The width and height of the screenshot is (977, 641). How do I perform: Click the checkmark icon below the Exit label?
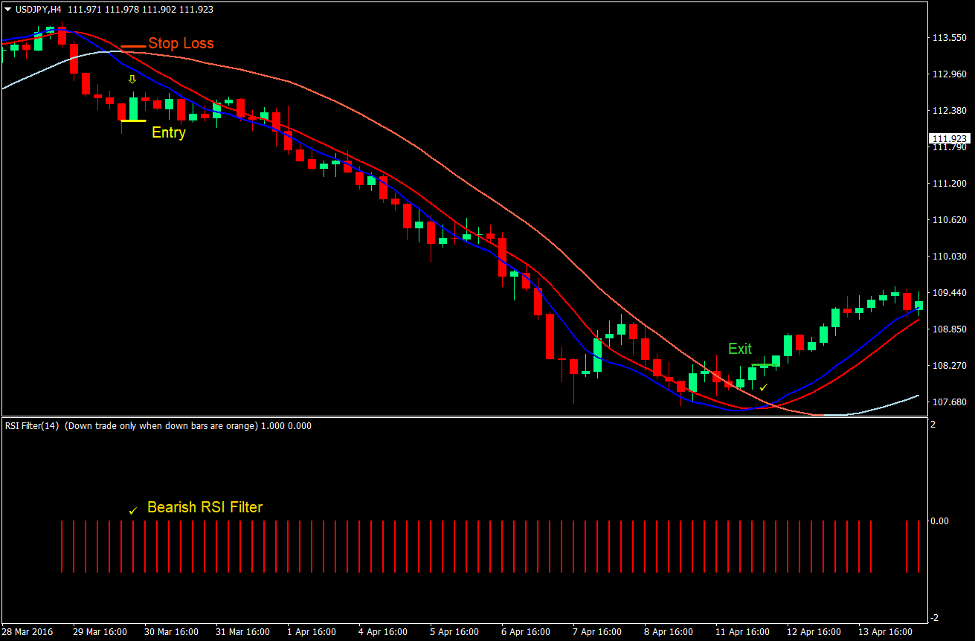(763, 386)
